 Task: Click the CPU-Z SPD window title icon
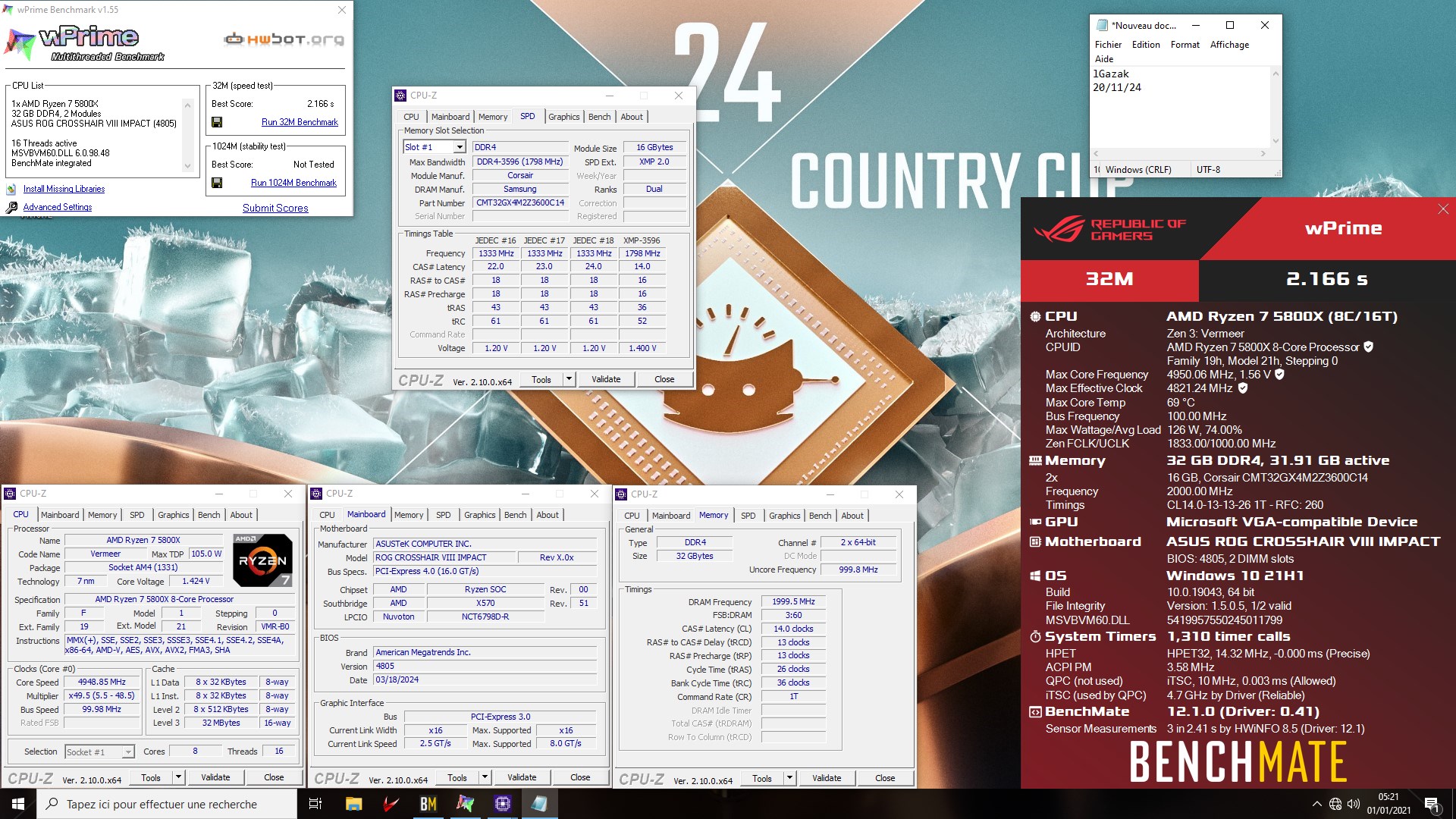[400, 96]
